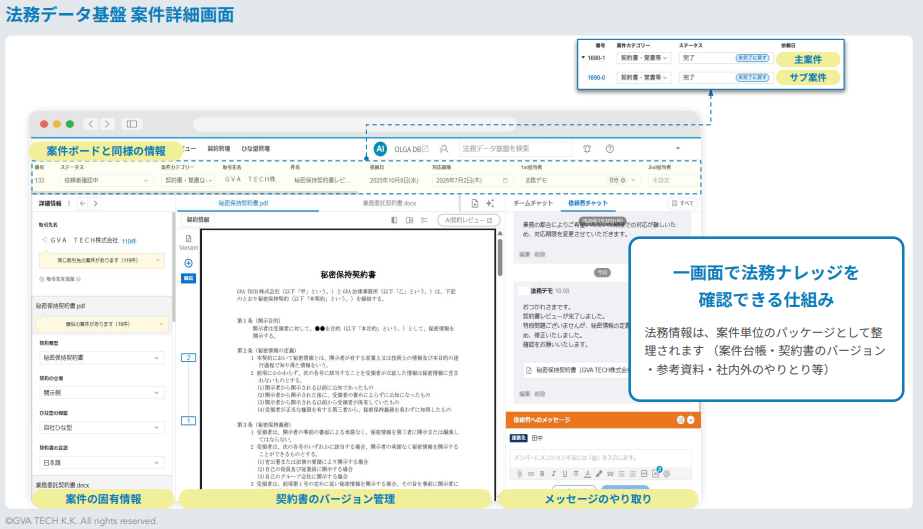Click the 119件 link beside GVA TECH株式会社

click(129, 241)
